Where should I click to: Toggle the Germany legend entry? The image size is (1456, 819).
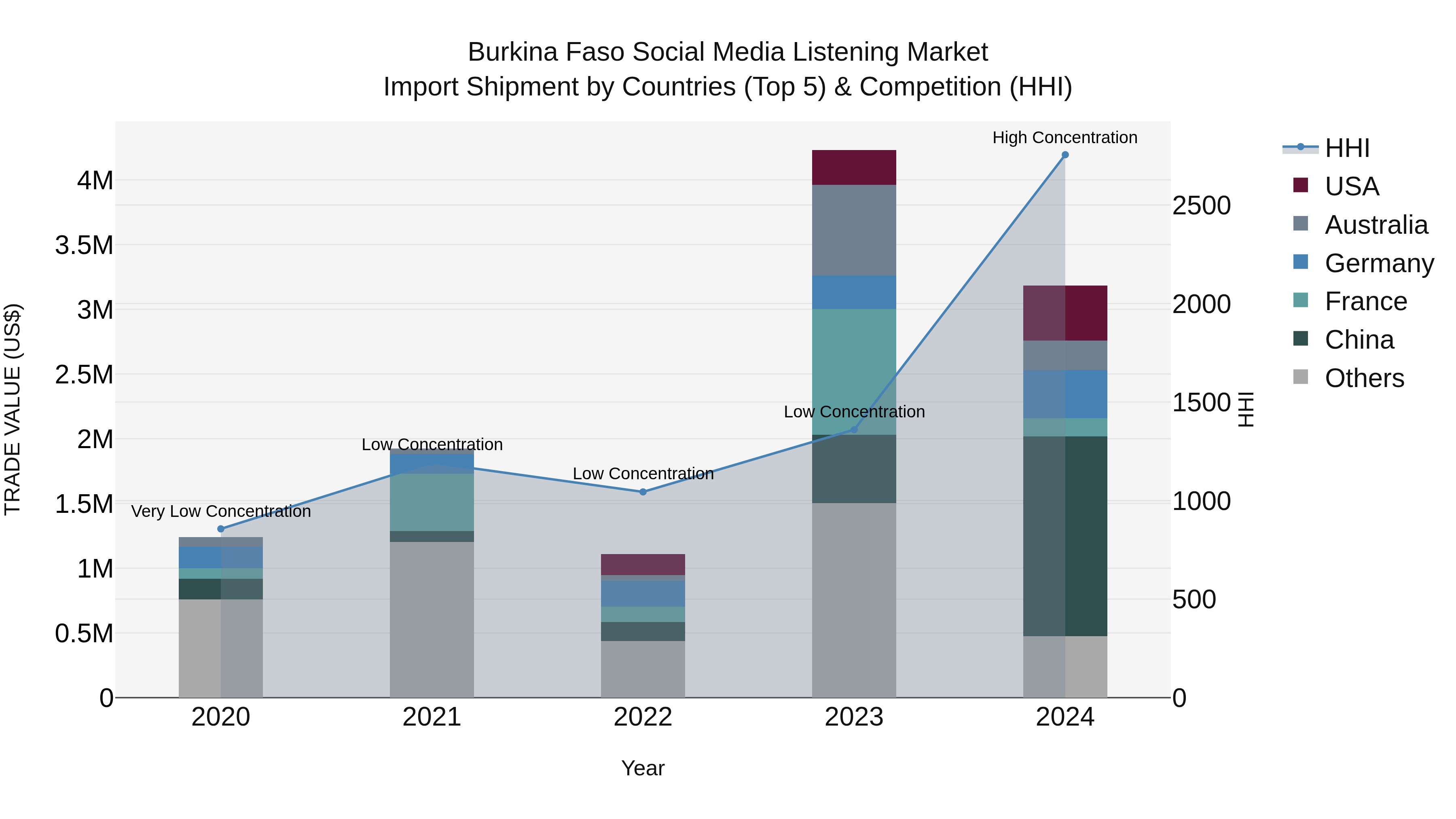(x=1363, y=263)
